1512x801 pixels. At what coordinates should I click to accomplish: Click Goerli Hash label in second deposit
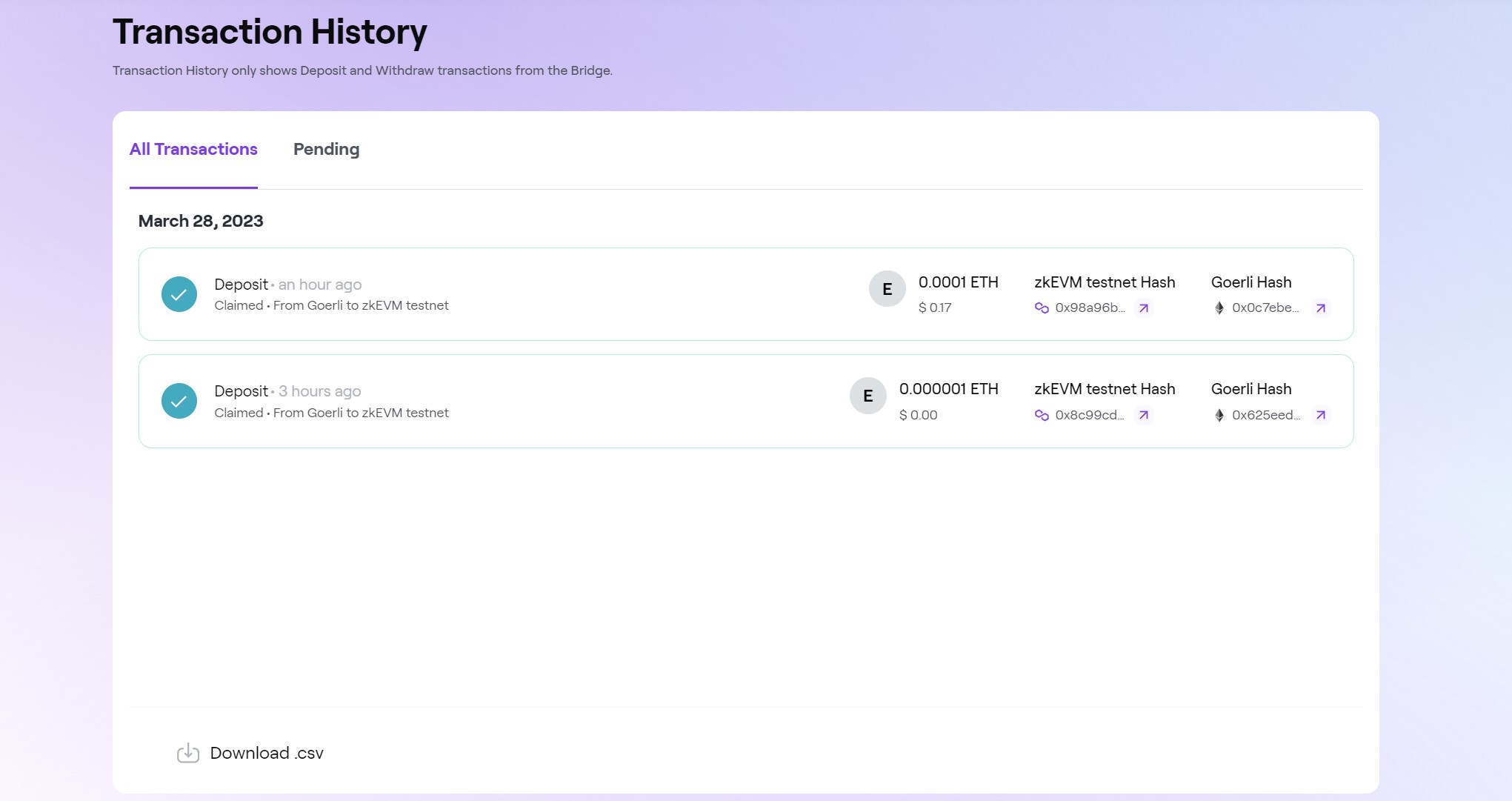tap(1251, 389)
